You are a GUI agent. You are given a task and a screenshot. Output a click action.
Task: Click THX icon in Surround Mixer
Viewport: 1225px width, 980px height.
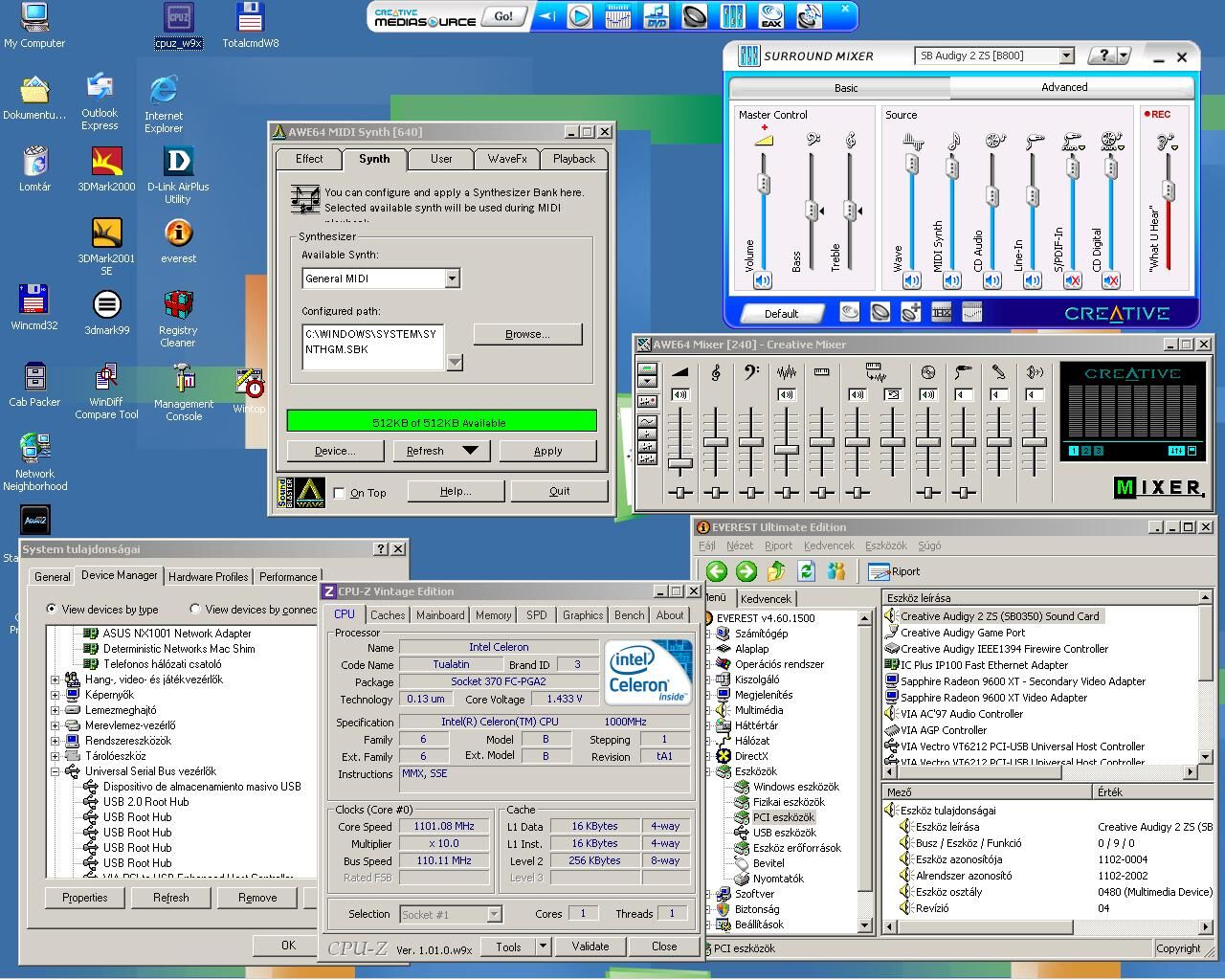(942, 312)
